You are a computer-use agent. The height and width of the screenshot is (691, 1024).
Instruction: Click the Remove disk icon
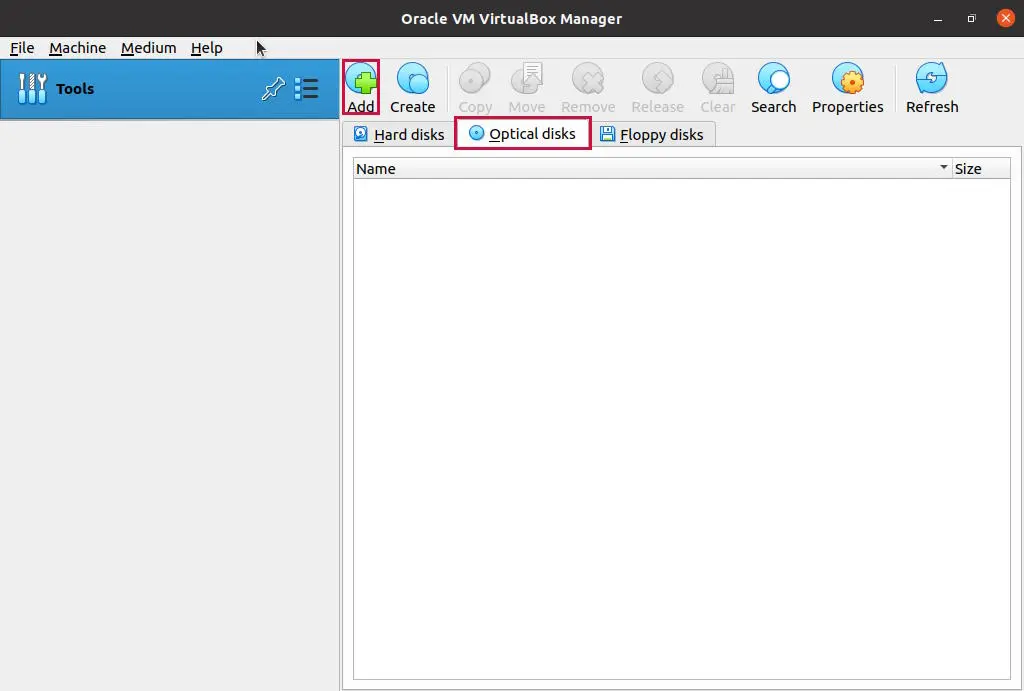[588, 85]
